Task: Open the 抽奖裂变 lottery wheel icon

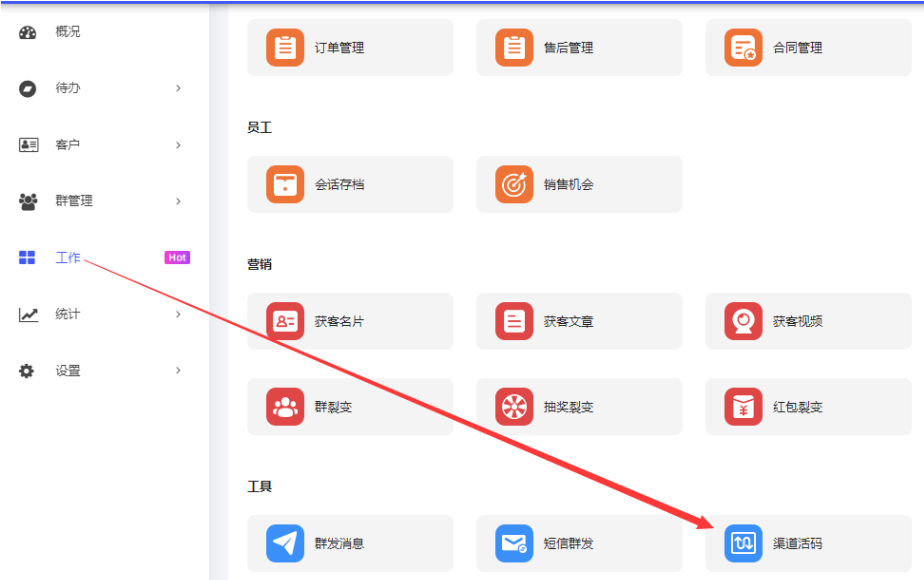Action: pyautogui.click(x=514, y=407)
